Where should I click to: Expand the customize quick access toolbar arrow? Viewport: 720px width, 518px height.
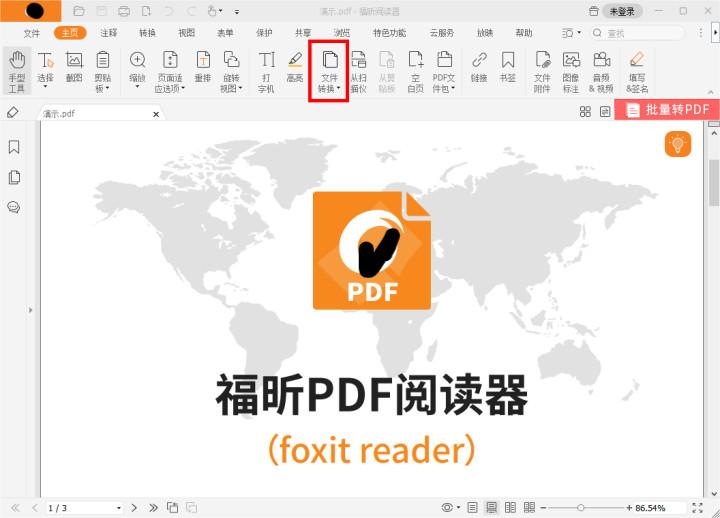pyautogui.click(x=237, y=11)
